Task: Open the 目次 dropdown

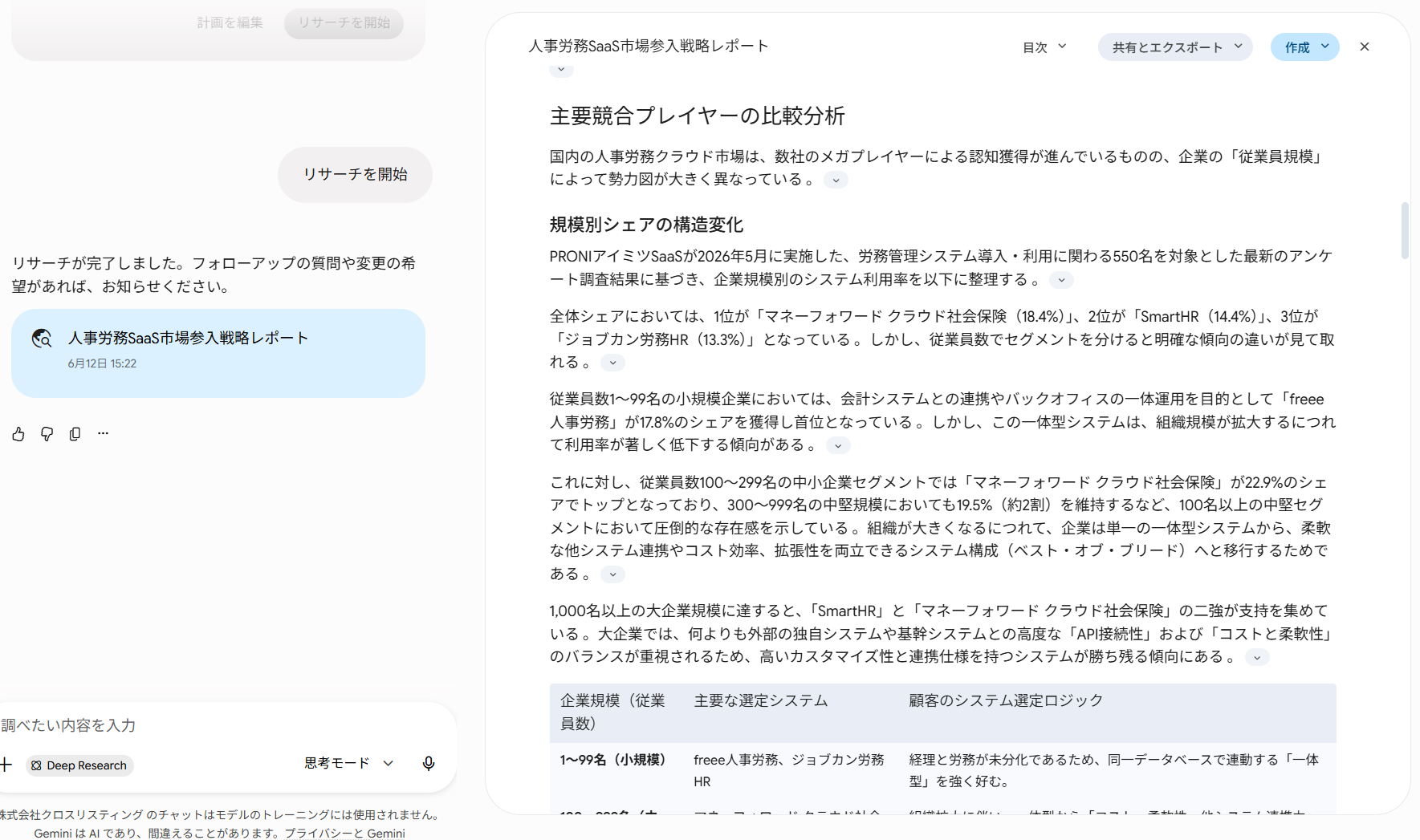Action: [1044, 47]
